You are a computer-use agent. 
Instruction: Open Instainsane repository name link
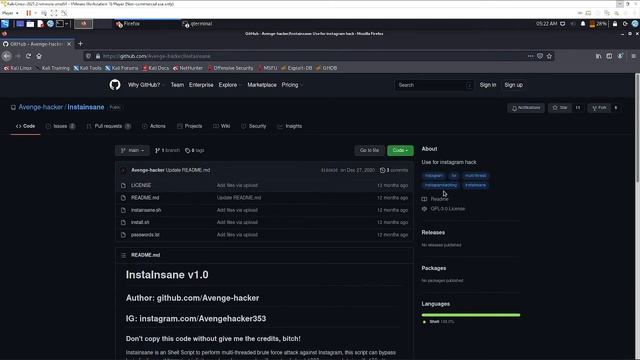tap(86, 107)
